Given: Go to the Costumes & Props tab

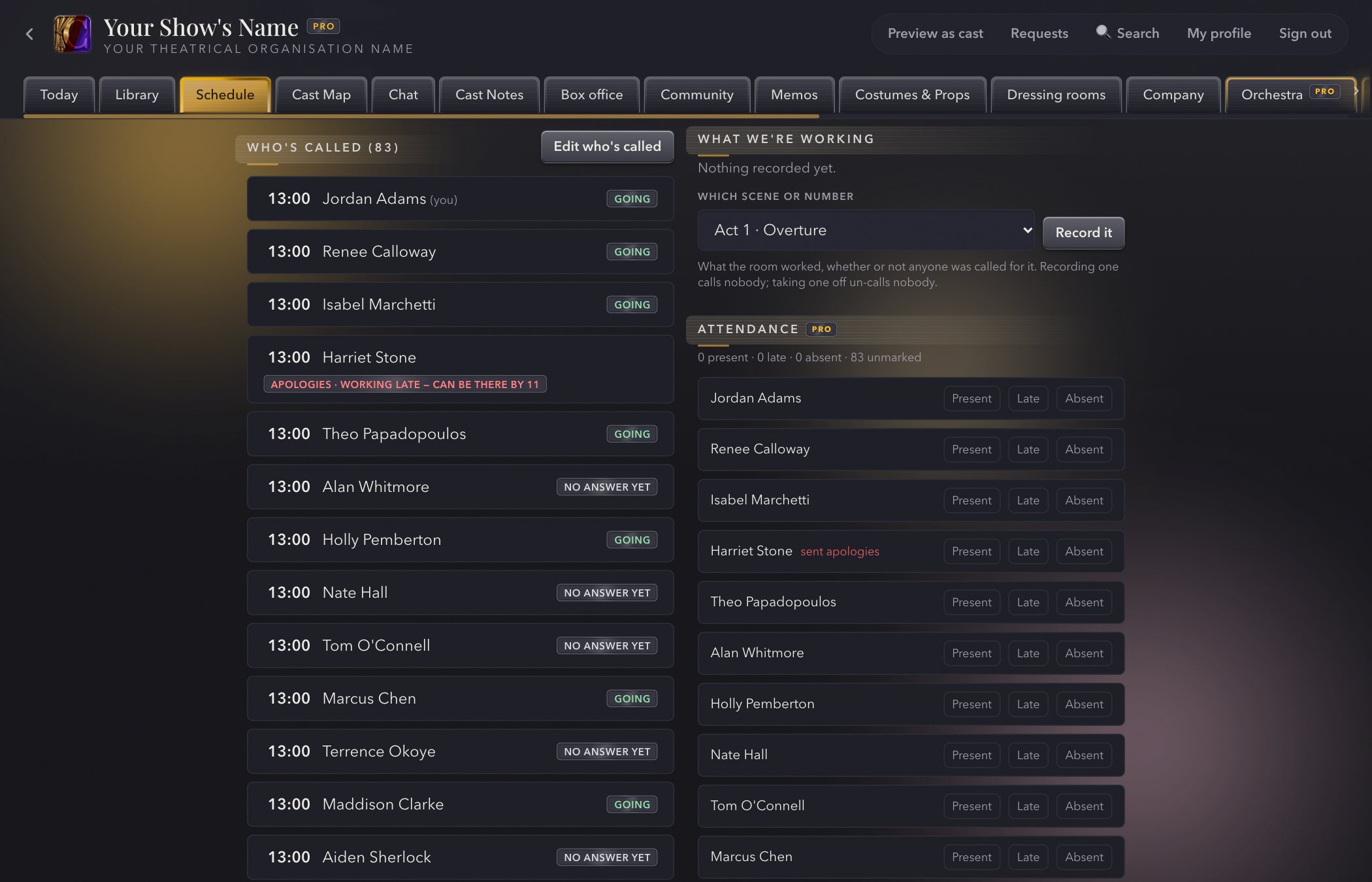Looking at the screenshot, I should [x=913, y=95].
